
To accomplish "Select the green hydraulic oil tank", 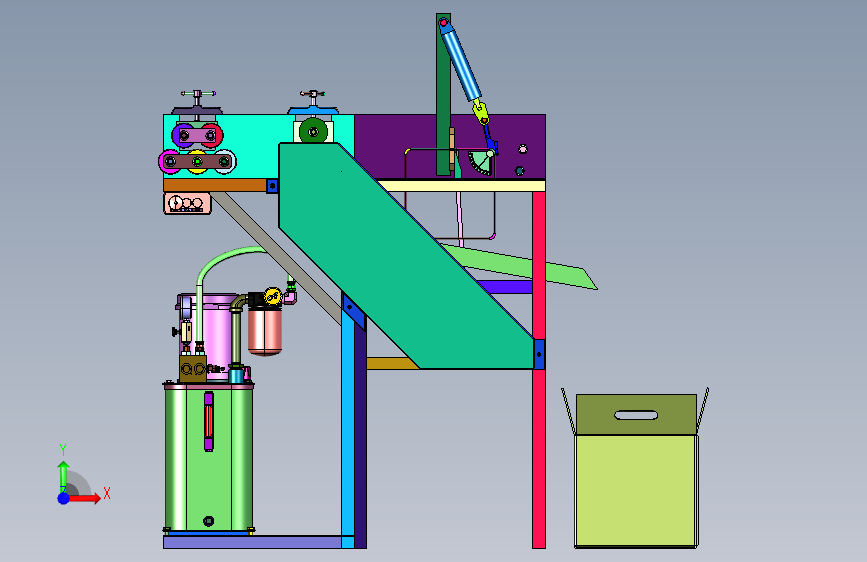I will click(x=208, y=459).
